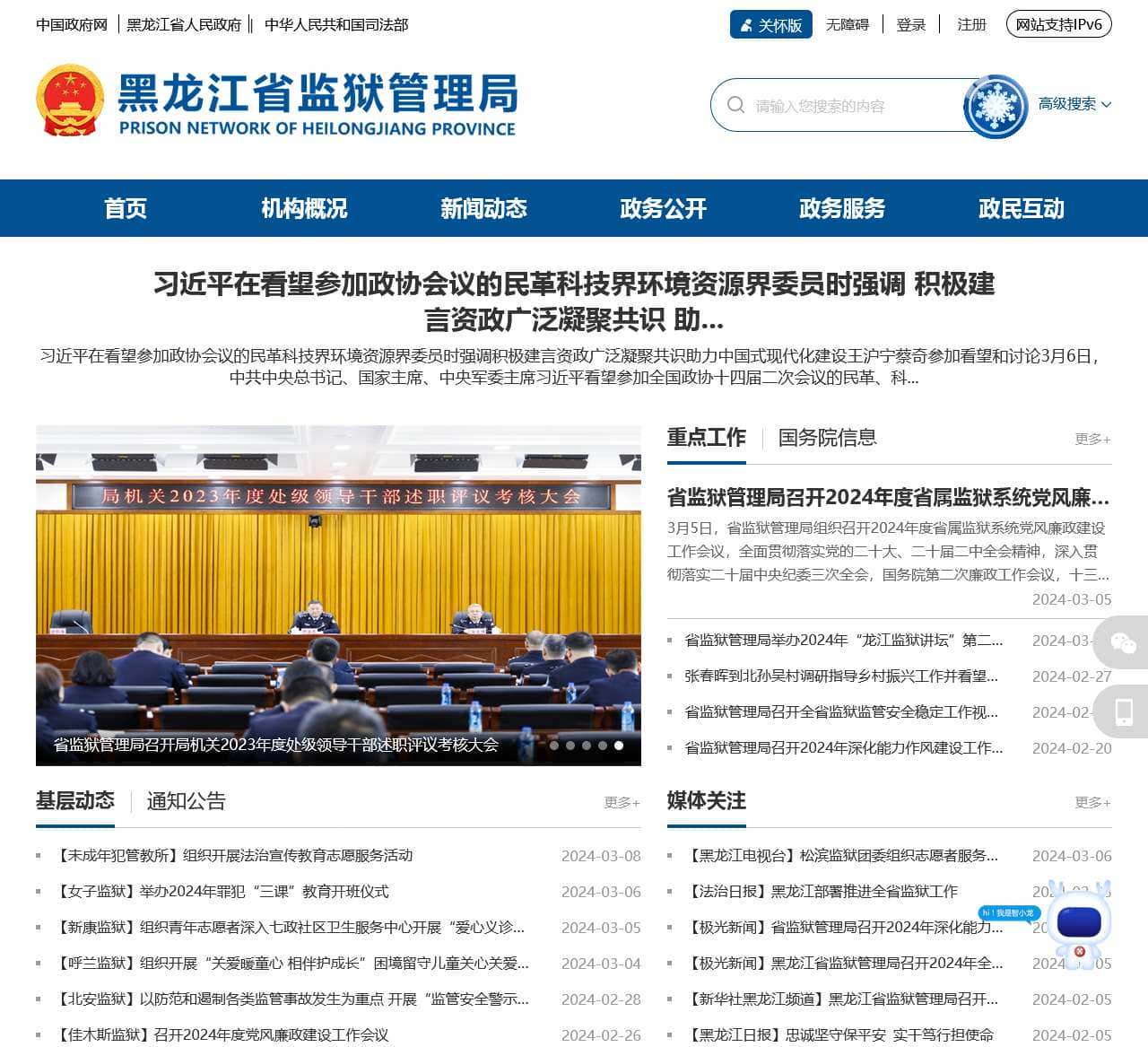Click the 网站支持IPv6 button
Screen dimensions: 1148x1047
click(x=1060, y=24)
